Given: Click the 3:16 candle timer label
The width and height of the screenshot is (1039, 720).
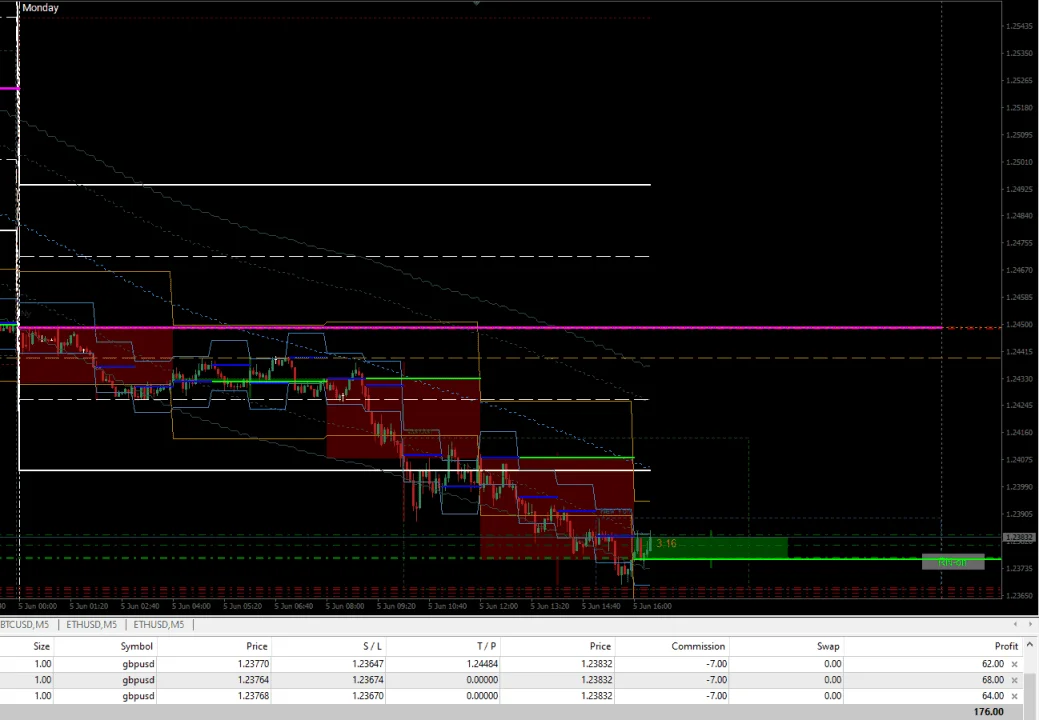Looking at the screenshot, I should [666, 544].
